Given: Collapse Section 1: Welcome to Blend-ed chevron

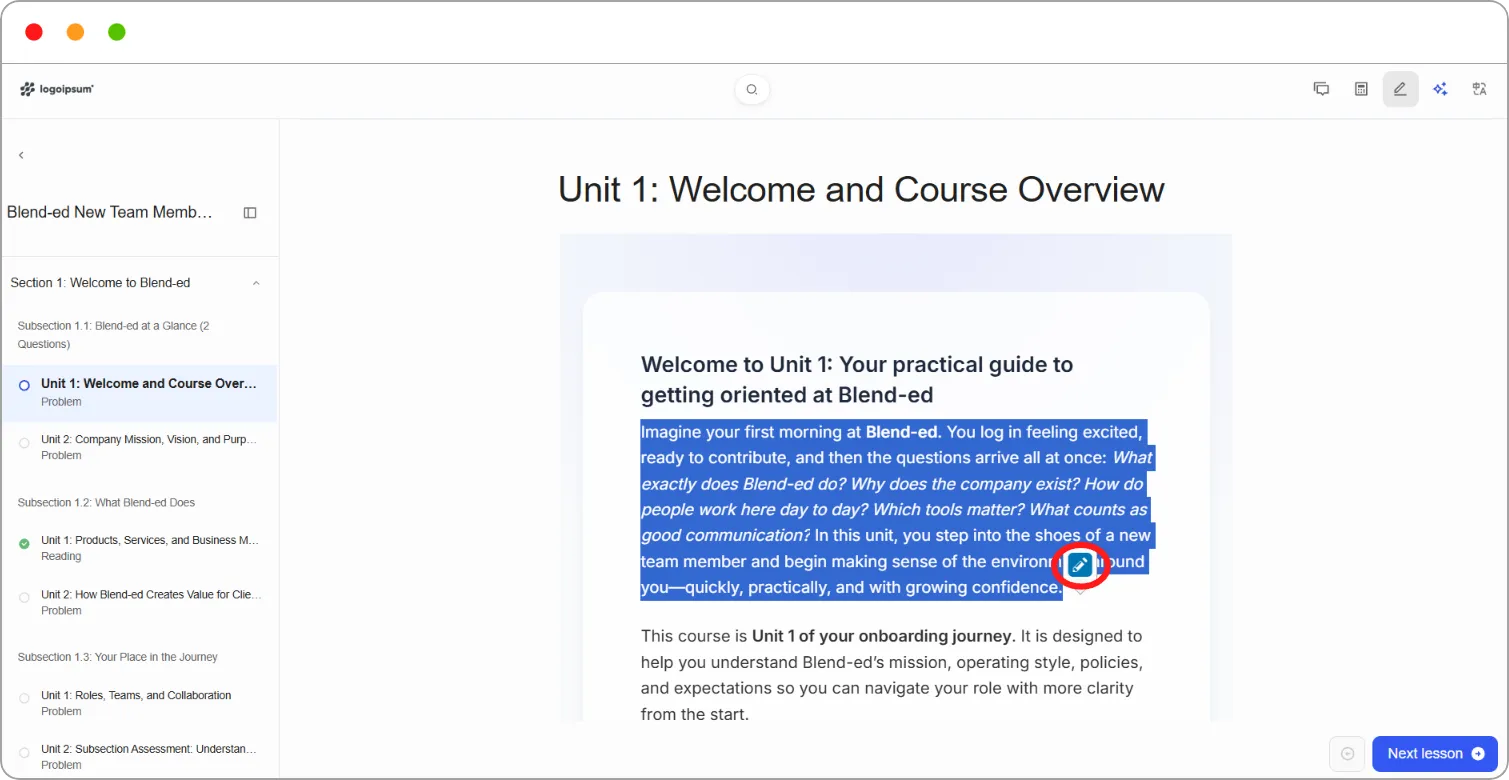Looking at the screenshot, I should point(256,283).
